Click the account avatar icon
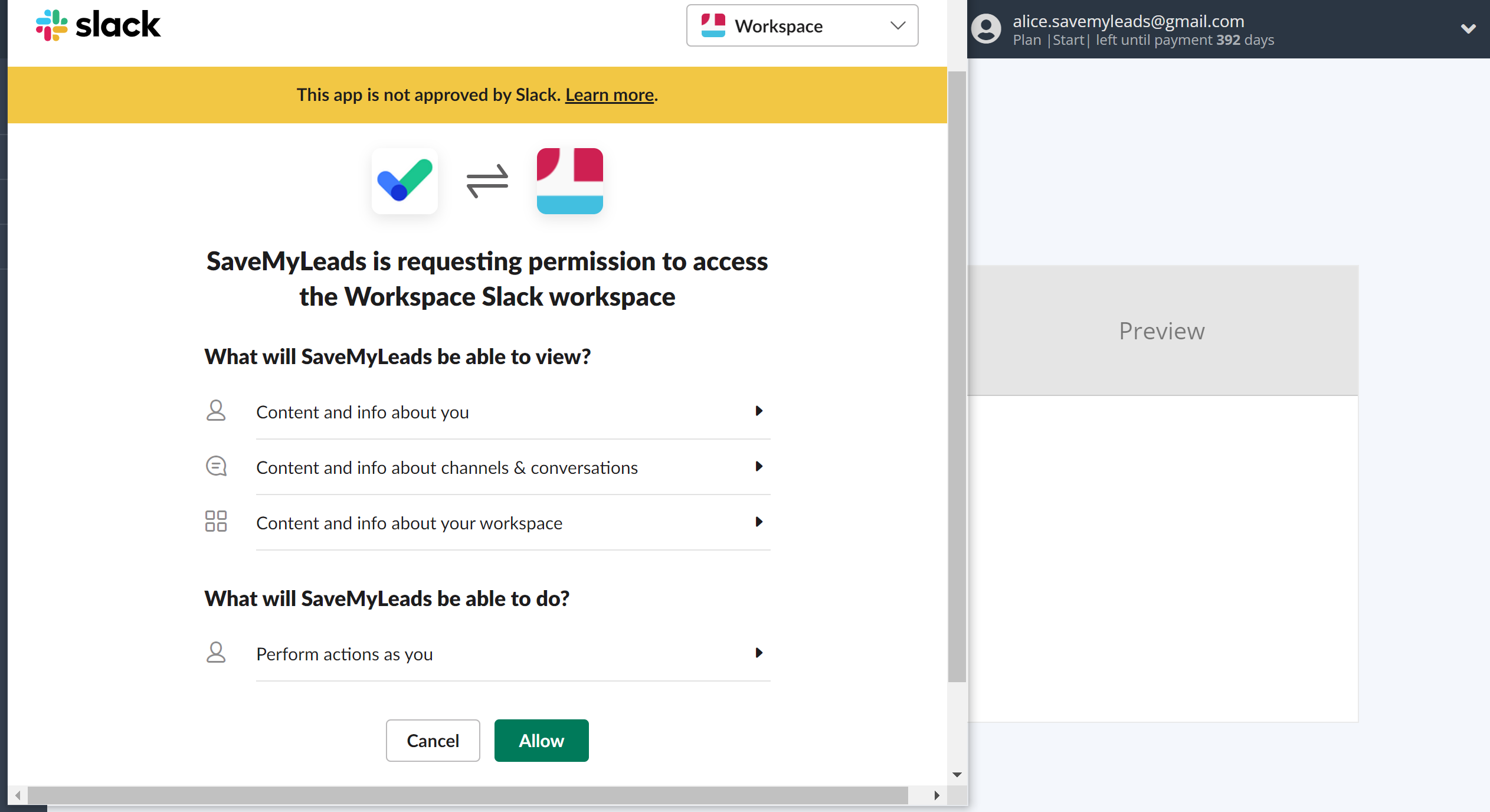 pos(986,29)
